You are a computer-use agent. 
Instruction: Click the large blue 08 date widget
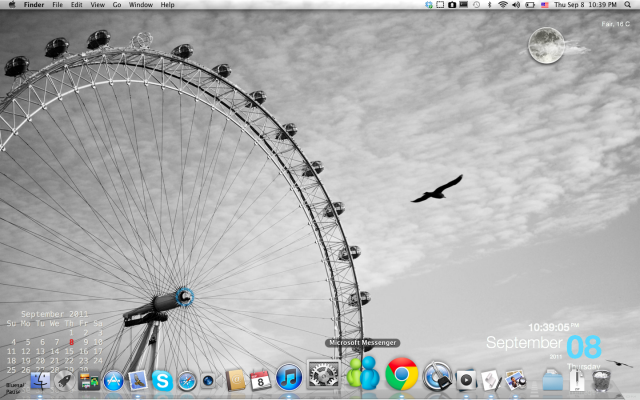[x=584, y=347]
